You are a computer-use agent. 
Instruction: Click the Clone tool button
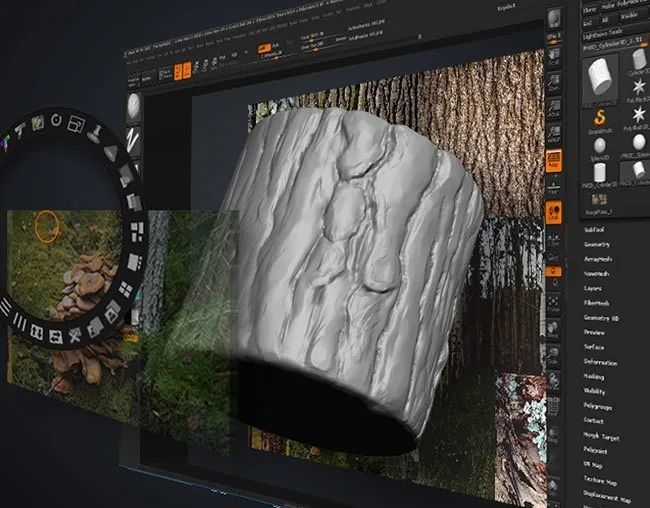[x=591, y=9]
